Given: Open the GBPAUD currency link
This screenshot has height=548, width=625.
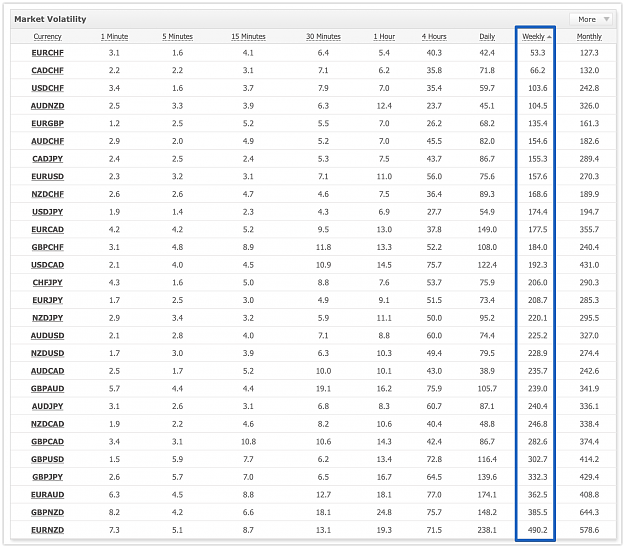Looking at the screenshot, I should point(47,389).
